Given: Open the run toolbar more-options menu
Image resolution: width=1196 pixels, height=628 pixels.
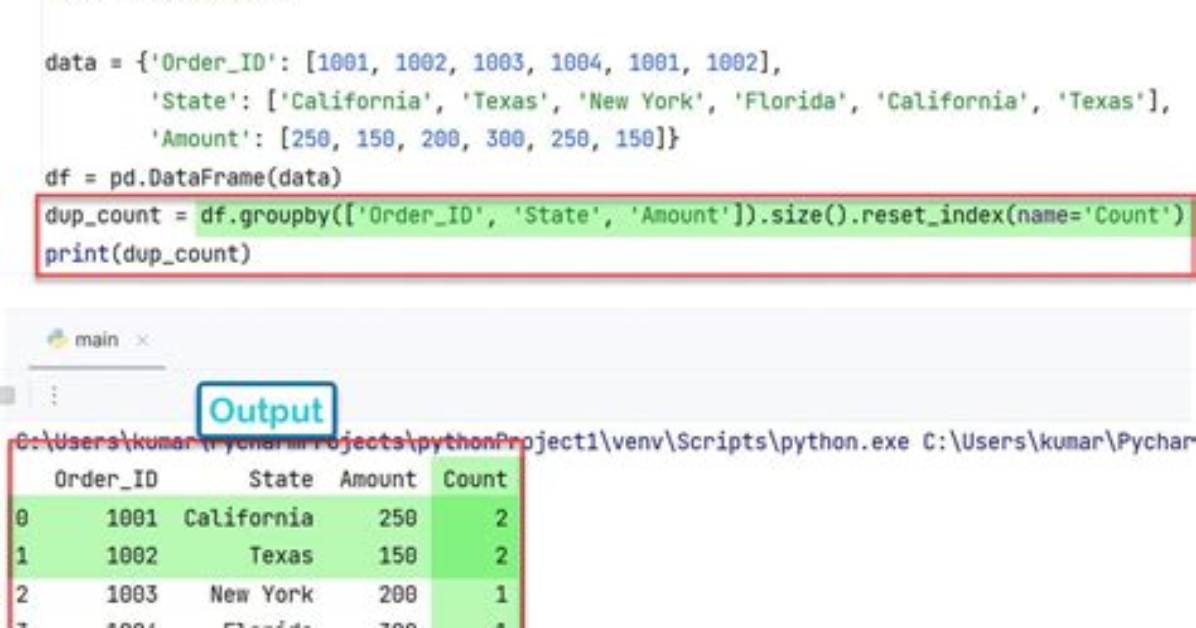Looking at the screenshot, I should click(54, 395).
